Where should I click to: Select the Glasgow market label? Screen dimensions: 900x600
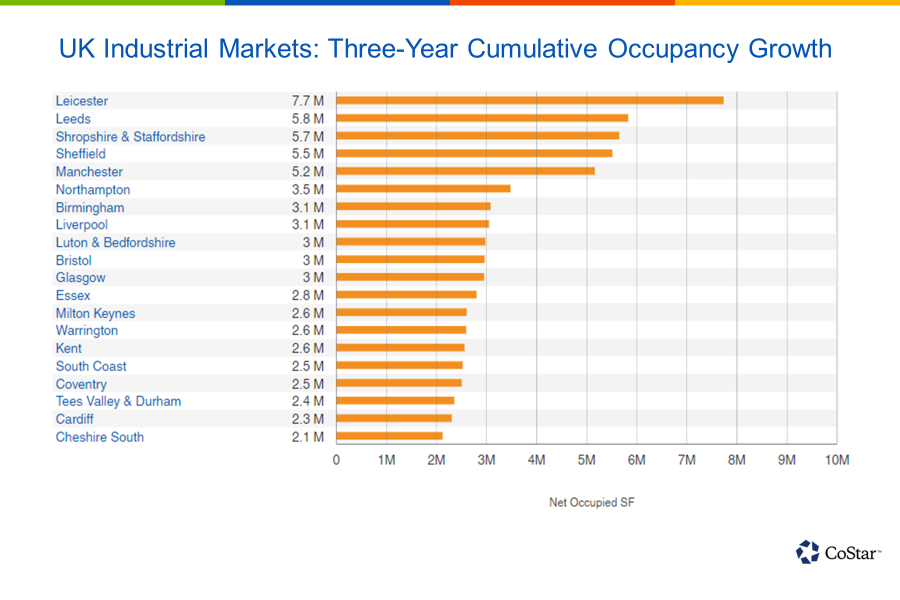[81, 277]
